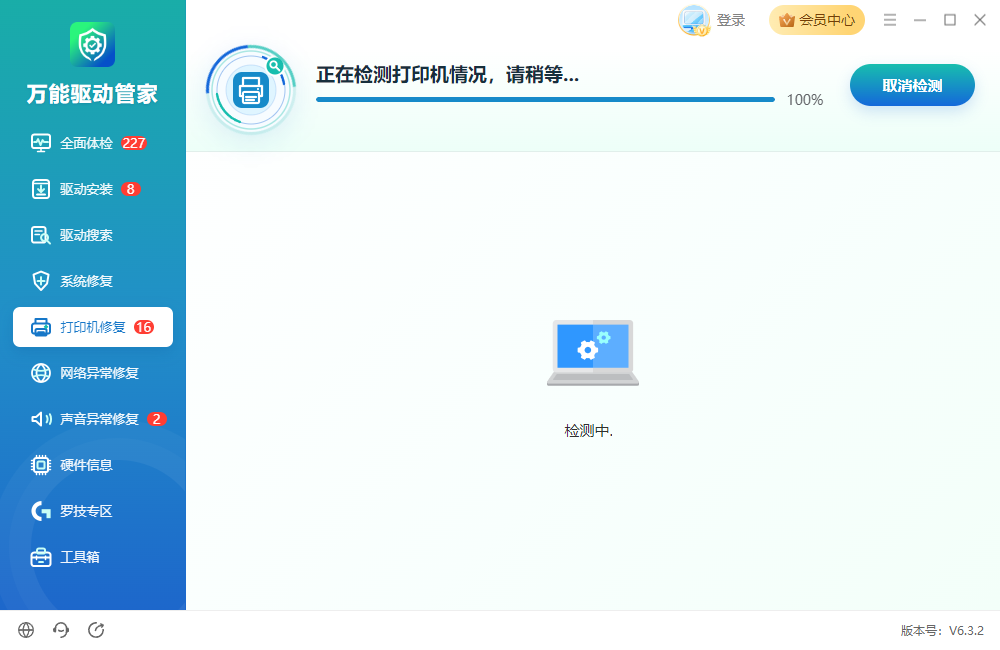Viewport: 1000px width, 650px height.
Task: Open the hamburger main menu
Action: click(890, 20)
